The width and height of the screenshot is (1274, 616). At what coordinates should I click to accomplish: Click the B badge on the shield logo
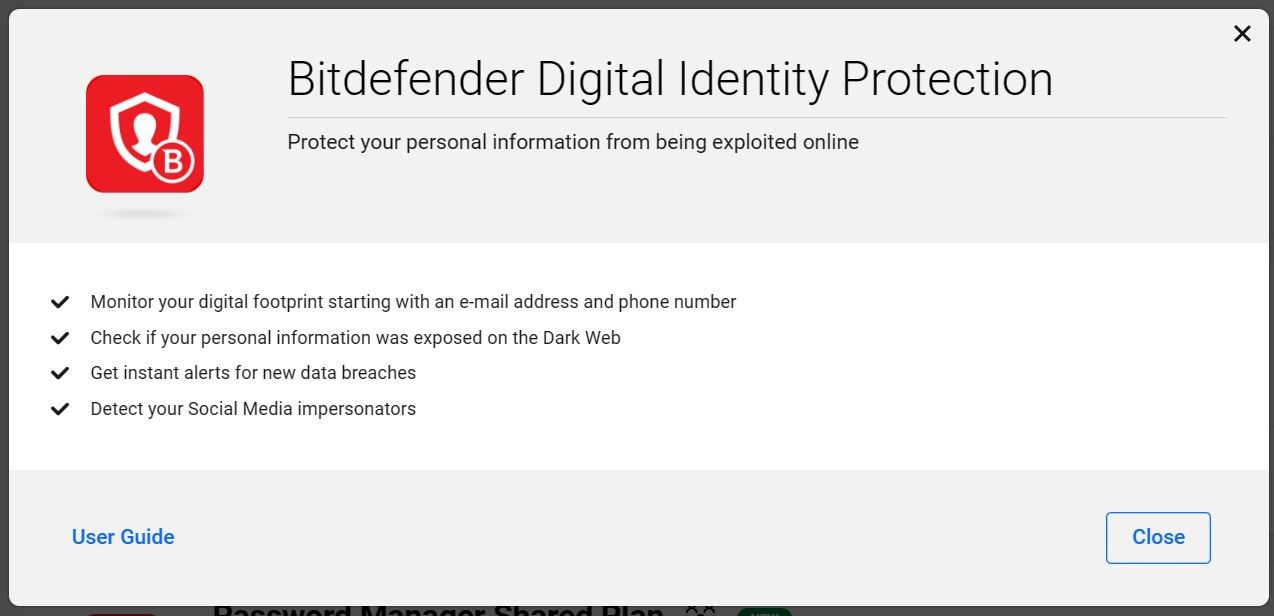click(174, 164)
